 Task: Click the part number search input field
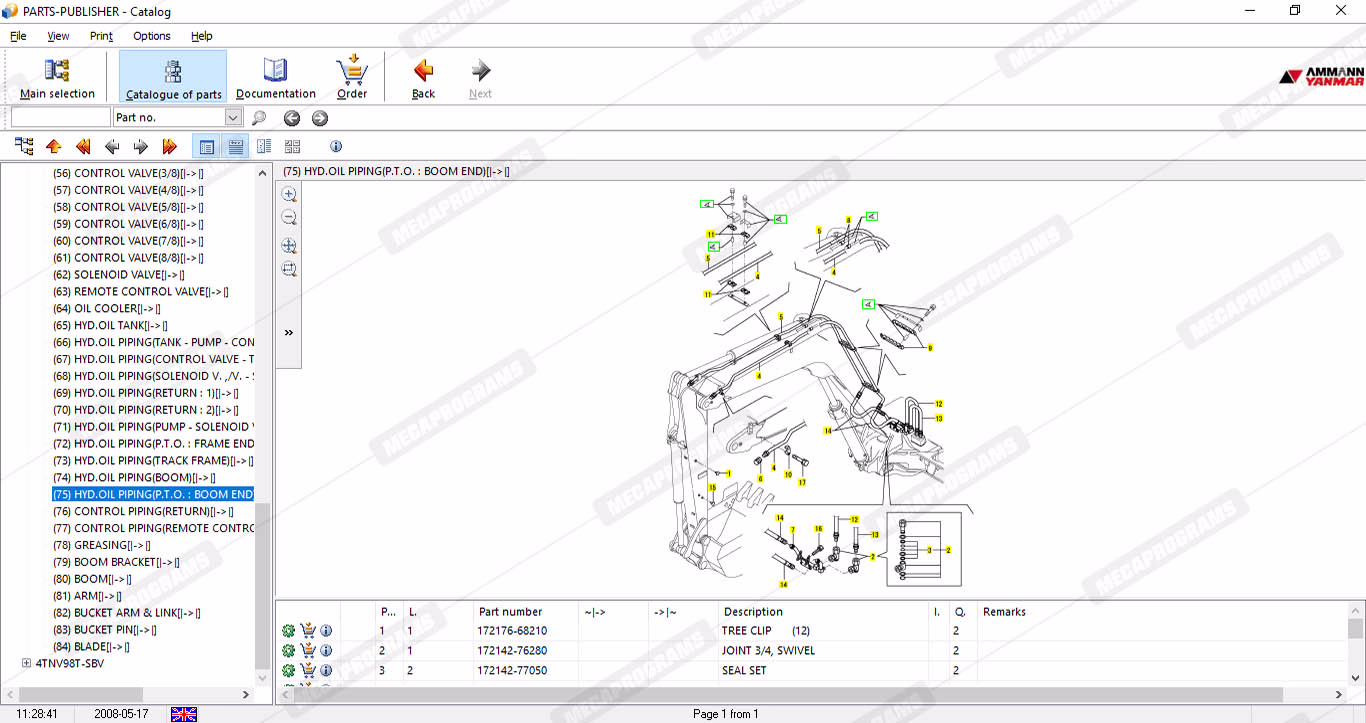pyautogui.click(x=60, y=118)
